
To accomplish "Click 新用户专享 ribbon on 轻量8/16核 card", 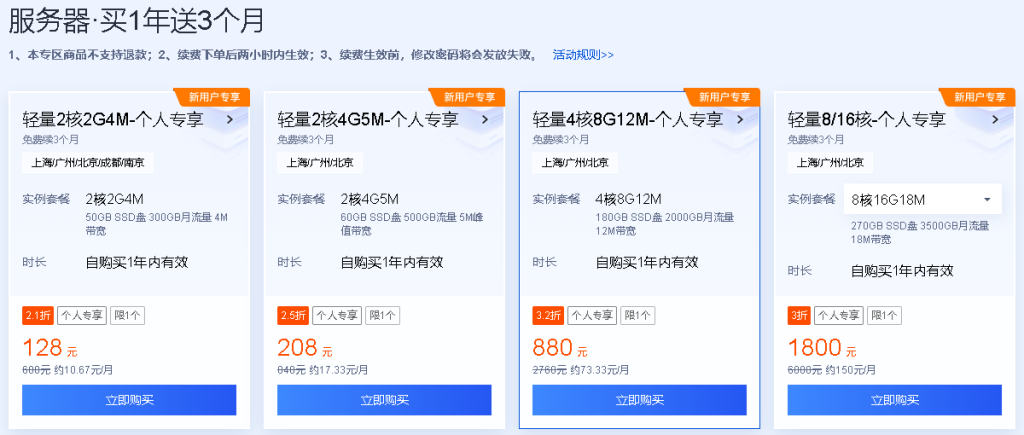I will 978,97.
